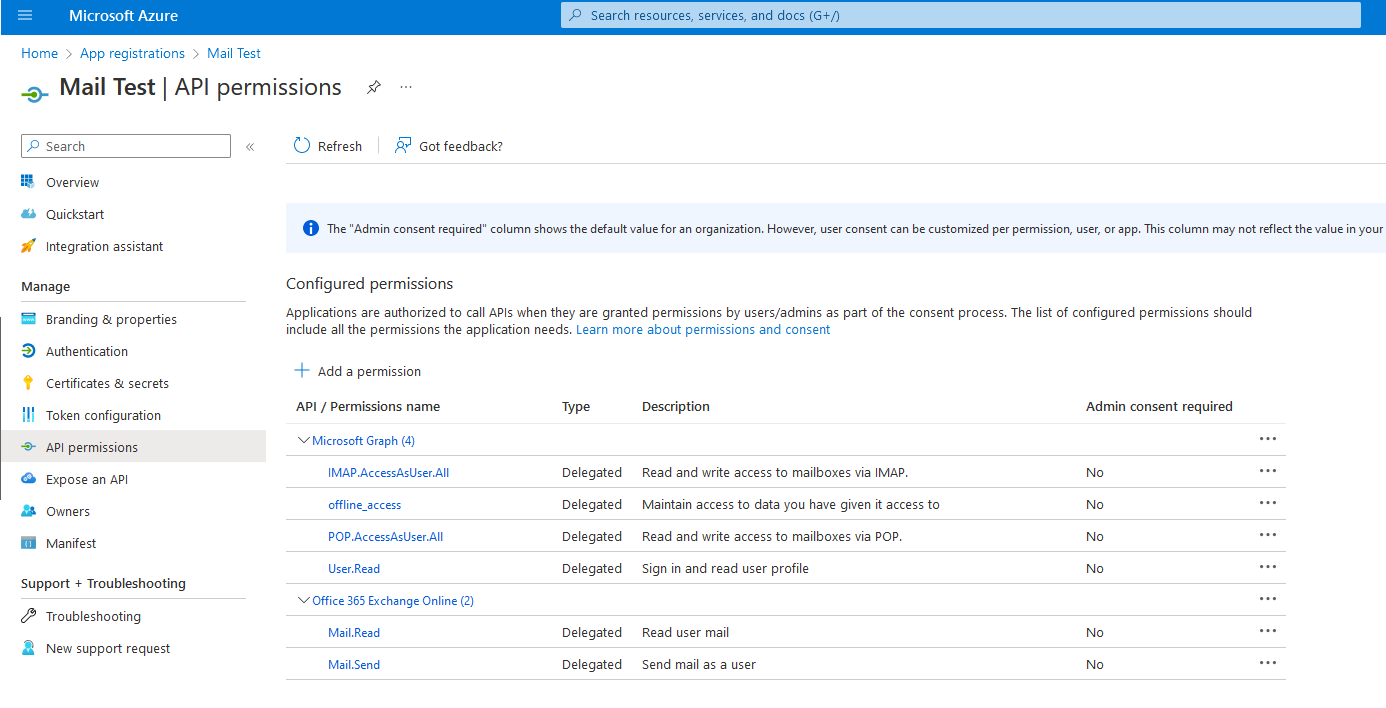The height and width of the screenshot is (708, 1386).
Task: Click the Branding & properties icon
Action: click(28, 319)
